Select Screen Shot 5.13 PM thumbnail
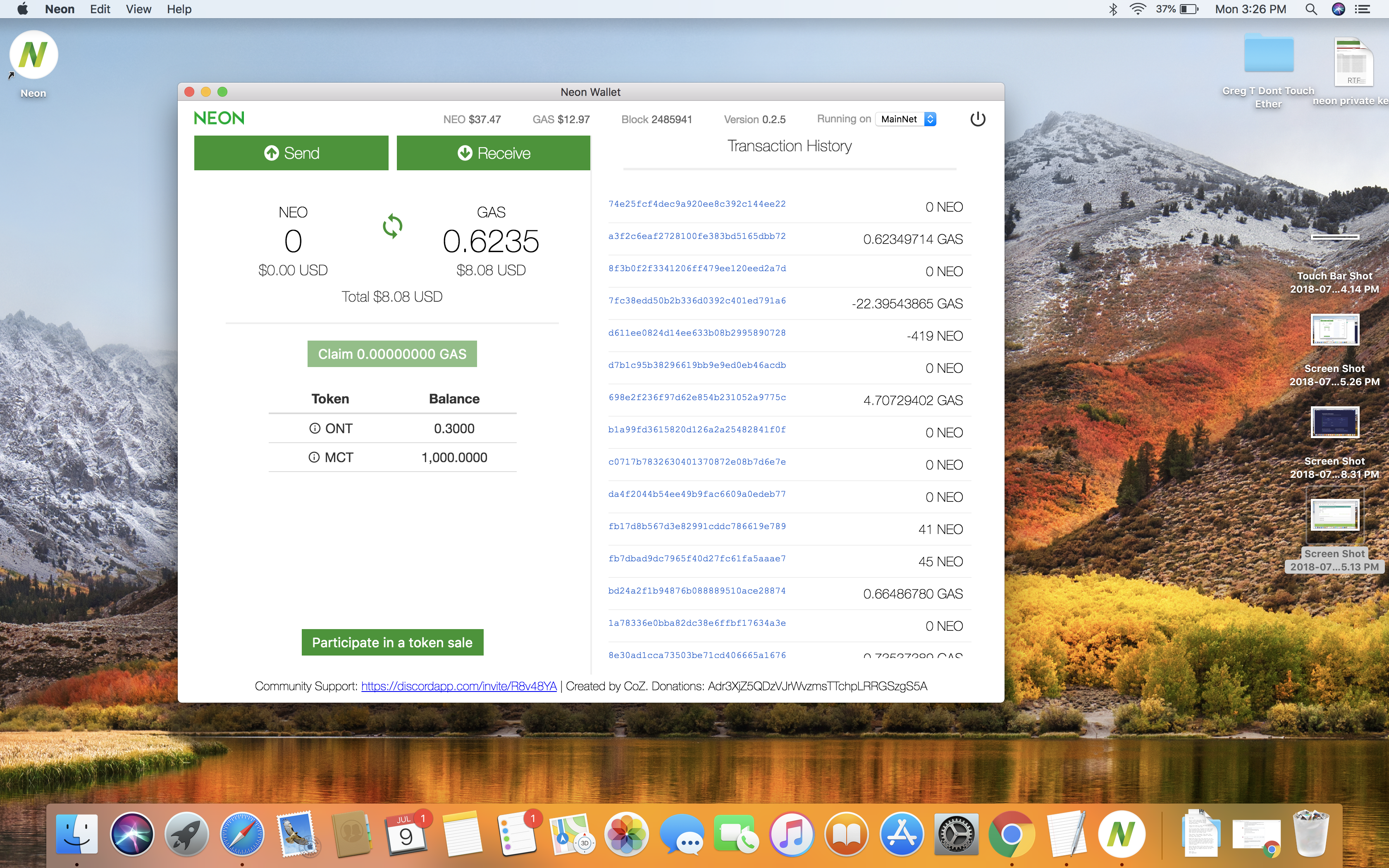 point(1335,515)
